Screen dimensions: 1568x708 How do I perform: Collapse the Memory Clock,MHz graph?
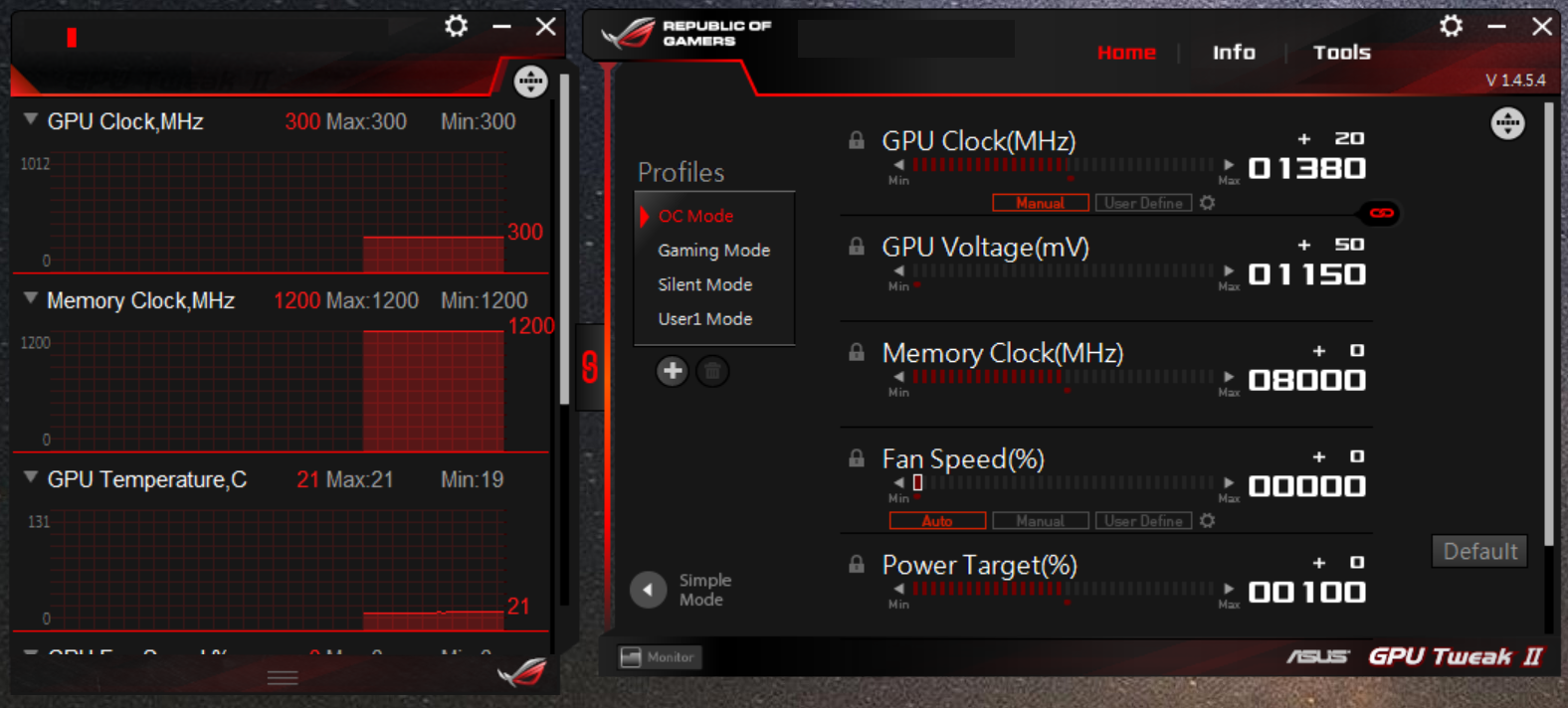(x=31, y=298)
